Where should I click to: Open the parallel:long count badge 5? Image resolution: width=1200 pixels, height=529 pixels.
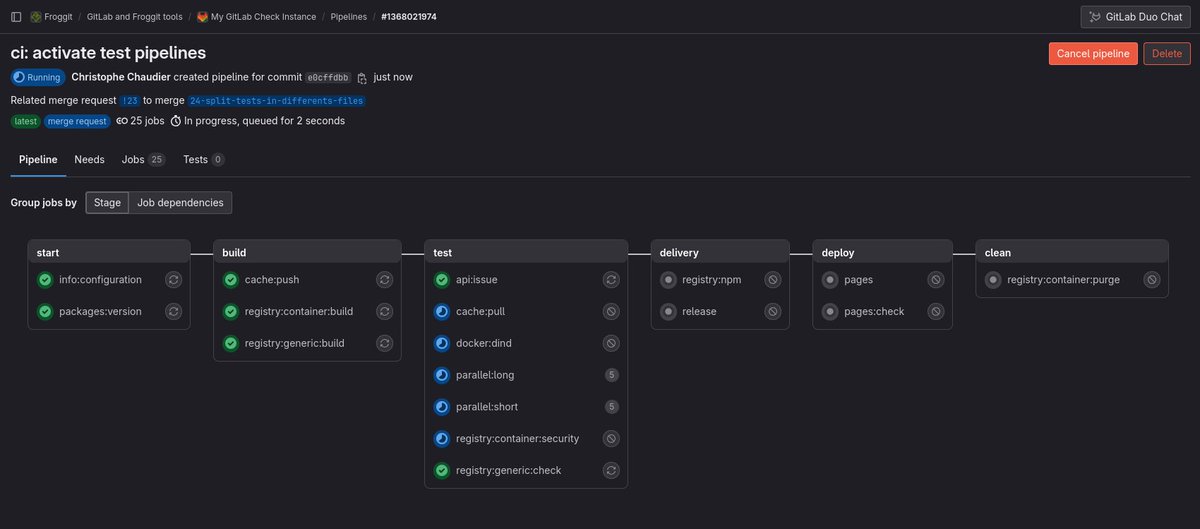[611, 375]
